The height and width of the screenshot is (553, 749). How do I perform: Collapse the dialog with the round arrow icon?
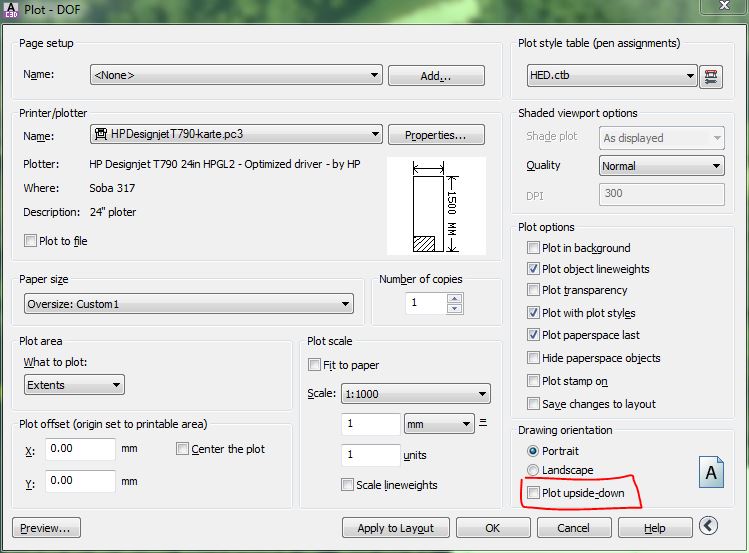[709, 526]
